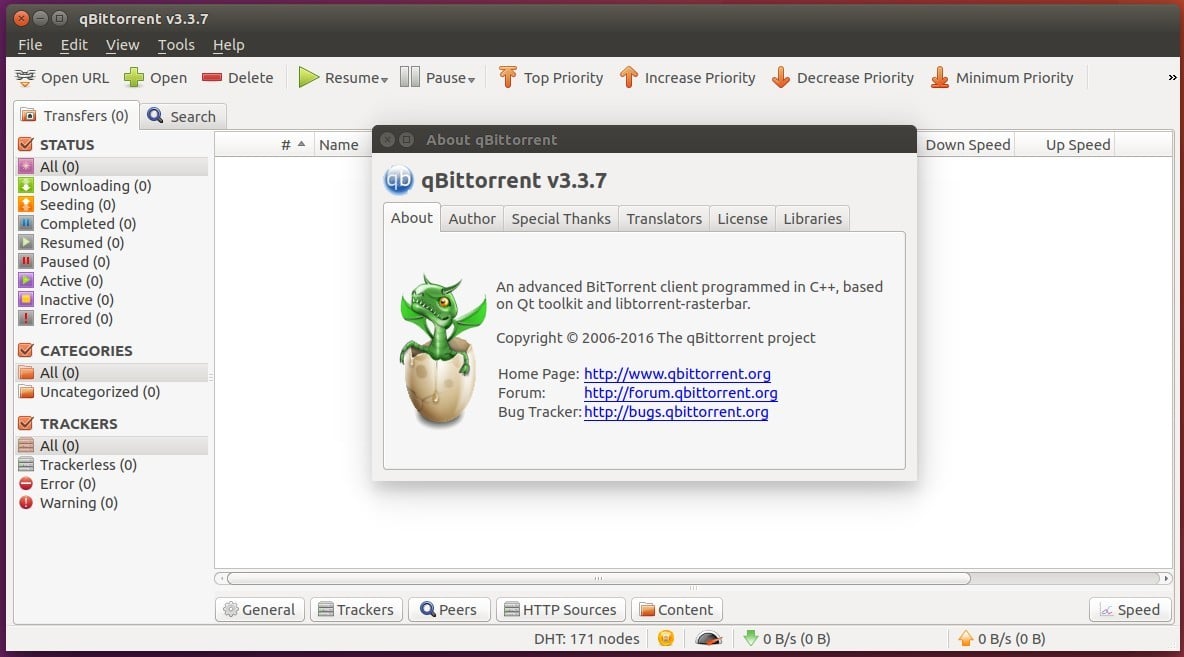Click the Errored status filter icon
This screenshot has height=657, width=1184.
[x=26, y=318]
